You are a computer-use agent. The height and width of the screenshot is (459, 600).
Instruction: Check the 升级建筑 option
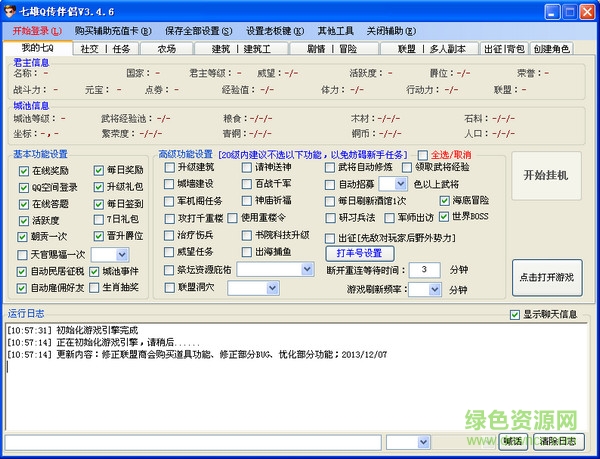coord(167,168)
